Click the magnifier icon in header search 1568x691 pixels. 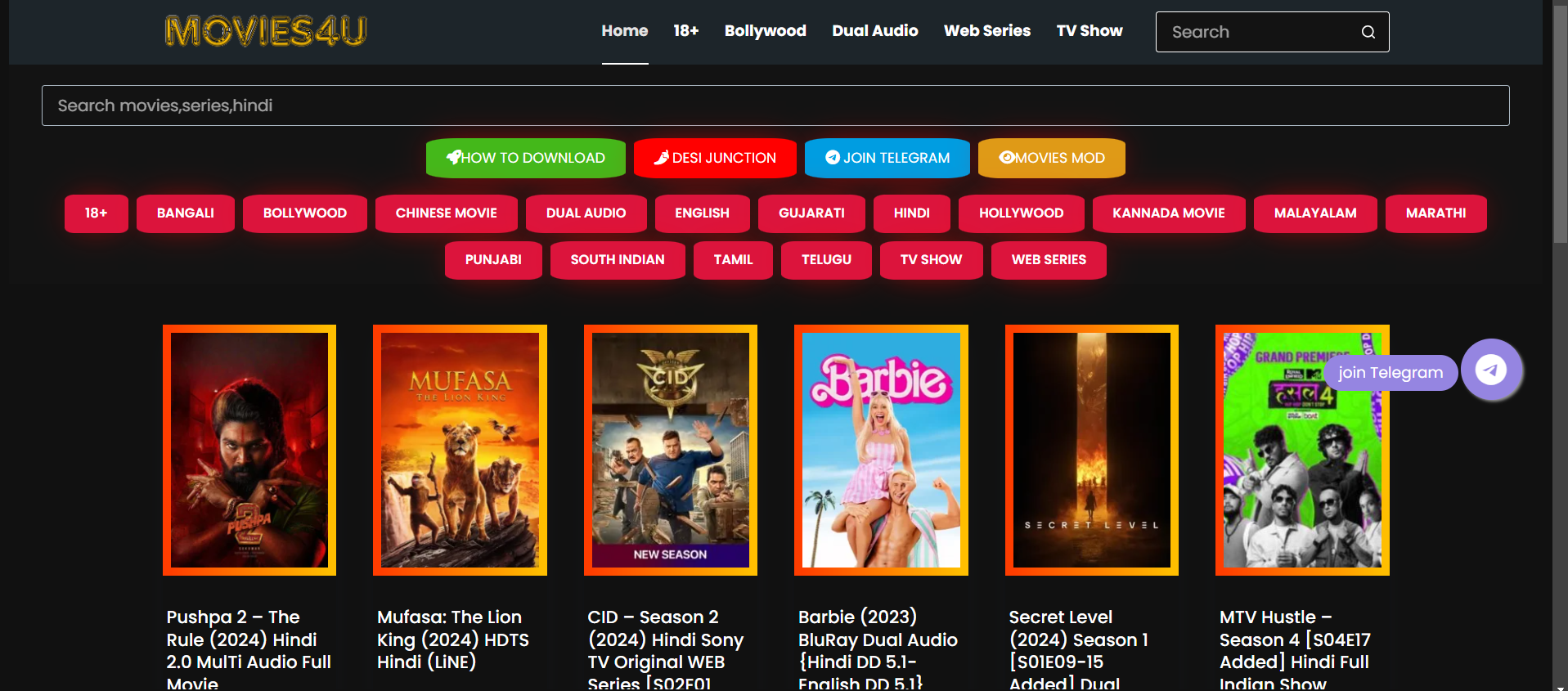pyautogui.click(x=1368, y=32)
